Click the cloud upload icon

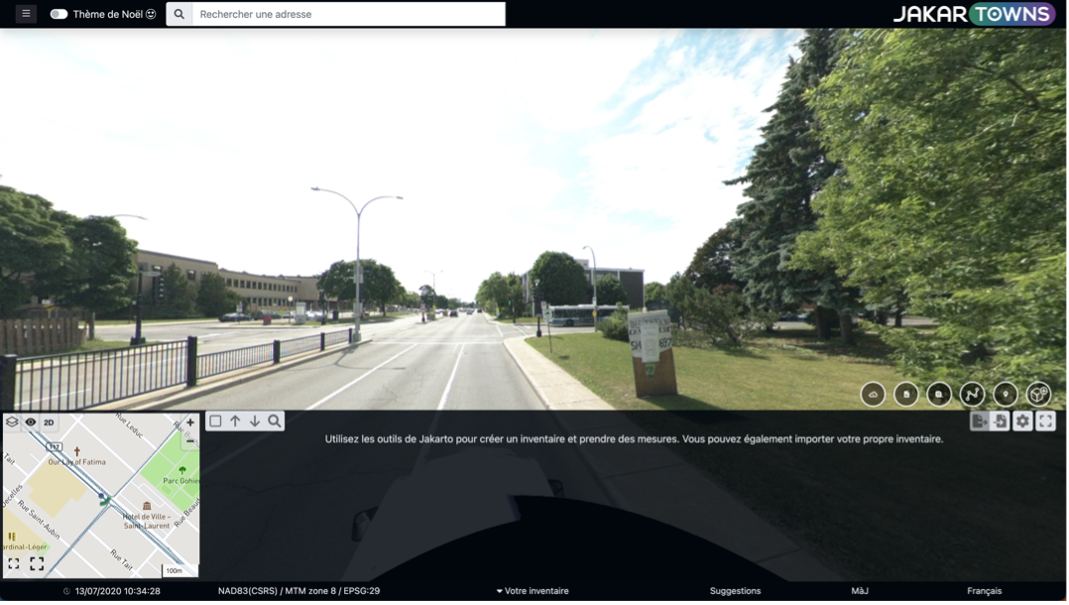tap(872, 393)
